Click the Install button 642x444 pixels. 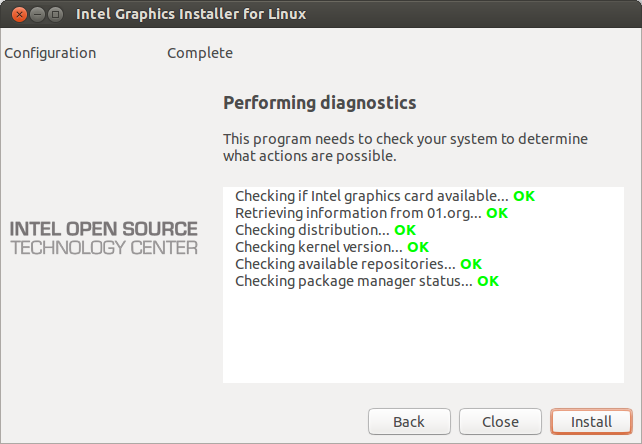point(591,421)
